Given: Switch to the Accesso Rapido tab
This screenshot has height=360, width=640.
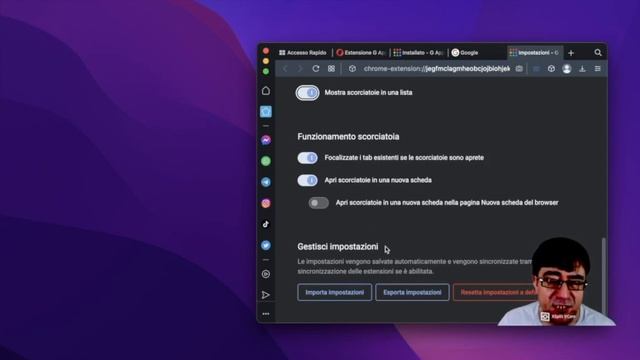Looking at the screenshot, I should 303,53.
